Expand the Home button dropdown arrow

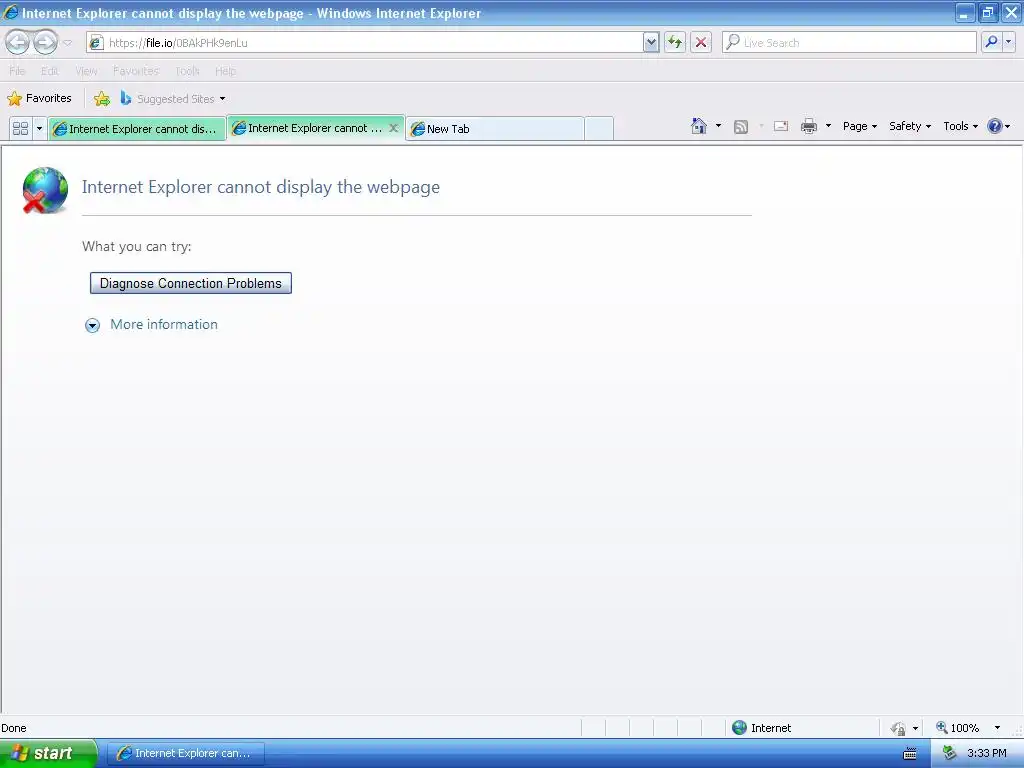[x=718, y=125]
